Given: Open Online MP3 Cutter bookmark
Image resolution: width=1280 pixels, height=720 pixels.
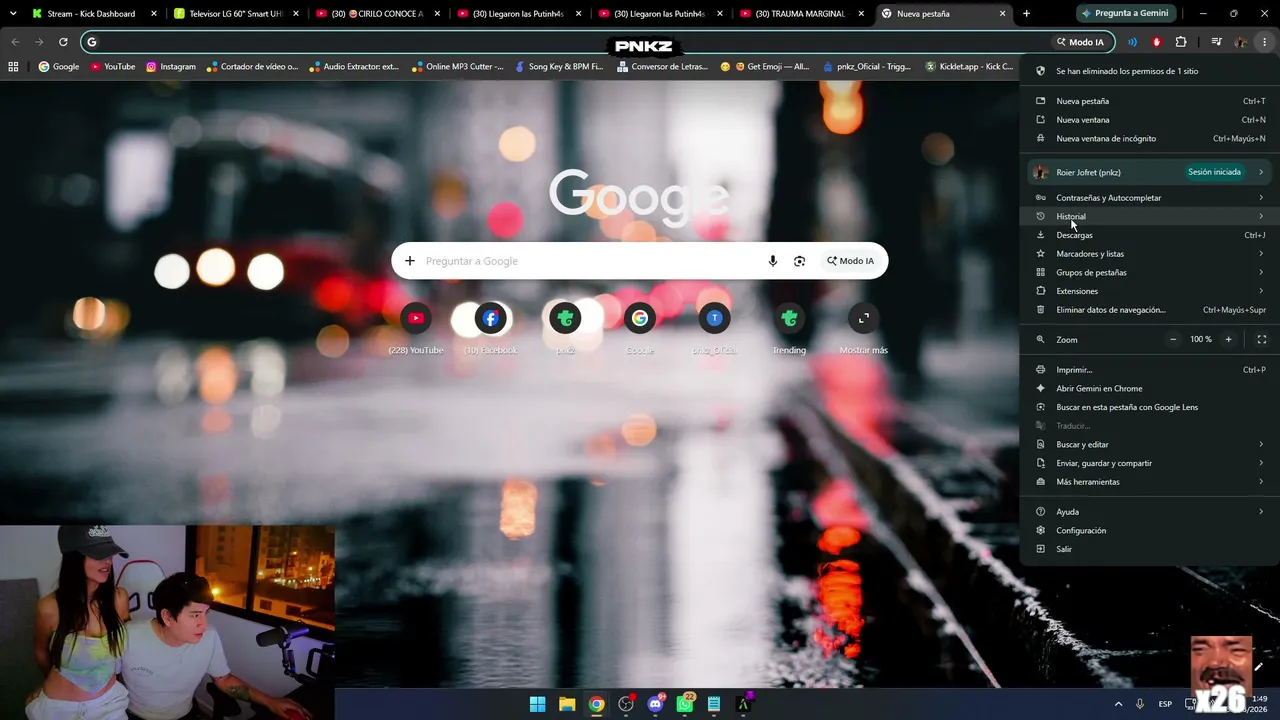Looking at the screenshot, I should click(x=456, y=67).
